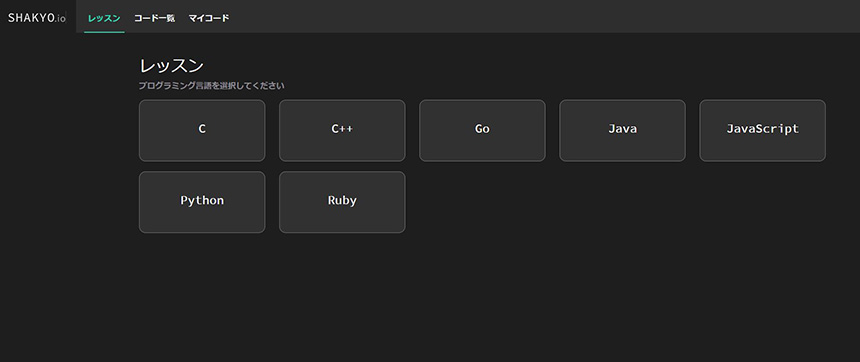860x362 pixels.
Task: Return home via SHAKYO.io brand text
Action: [37, 18]
